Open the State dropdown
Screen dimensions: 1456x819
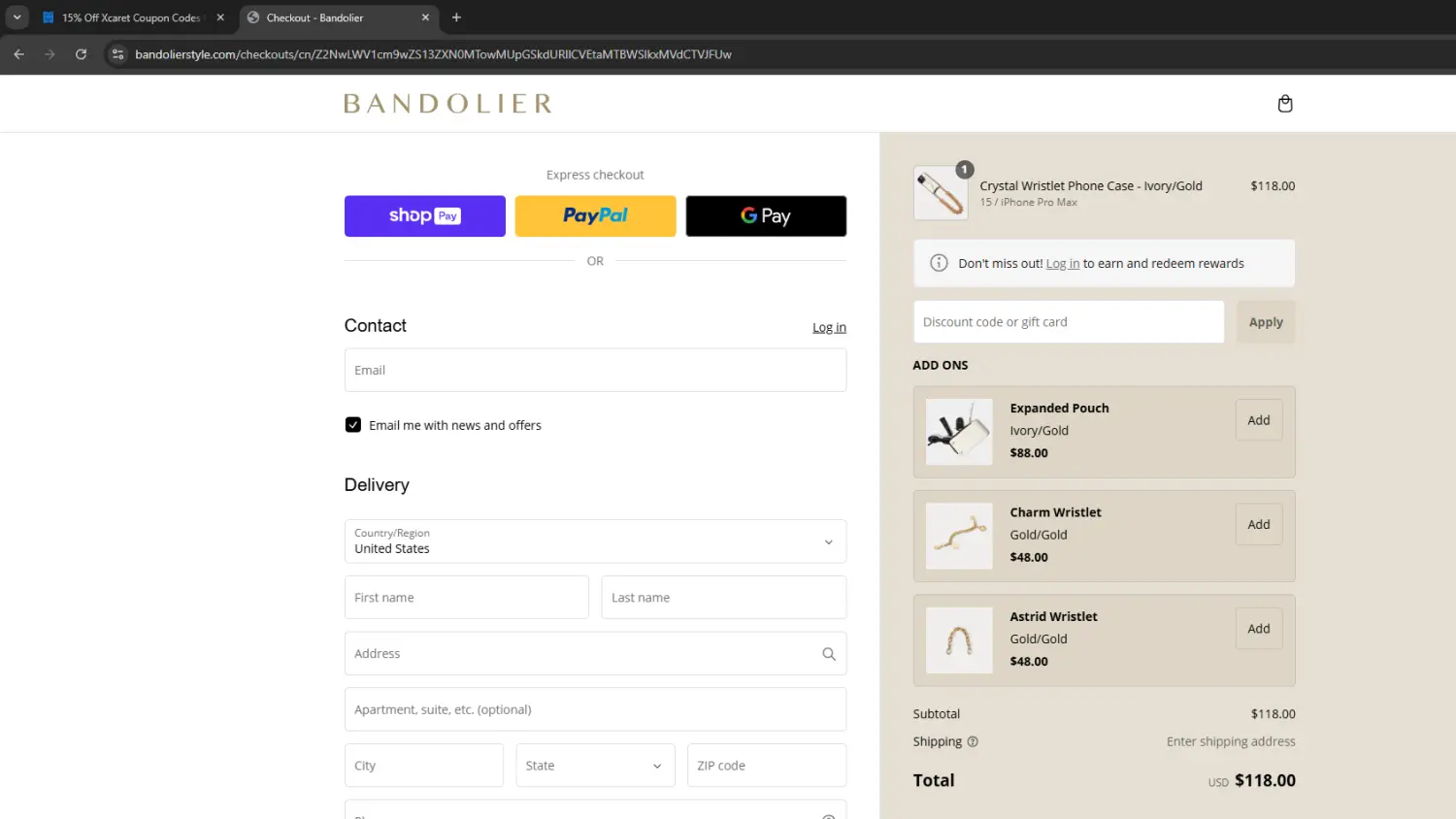(595, 766)
